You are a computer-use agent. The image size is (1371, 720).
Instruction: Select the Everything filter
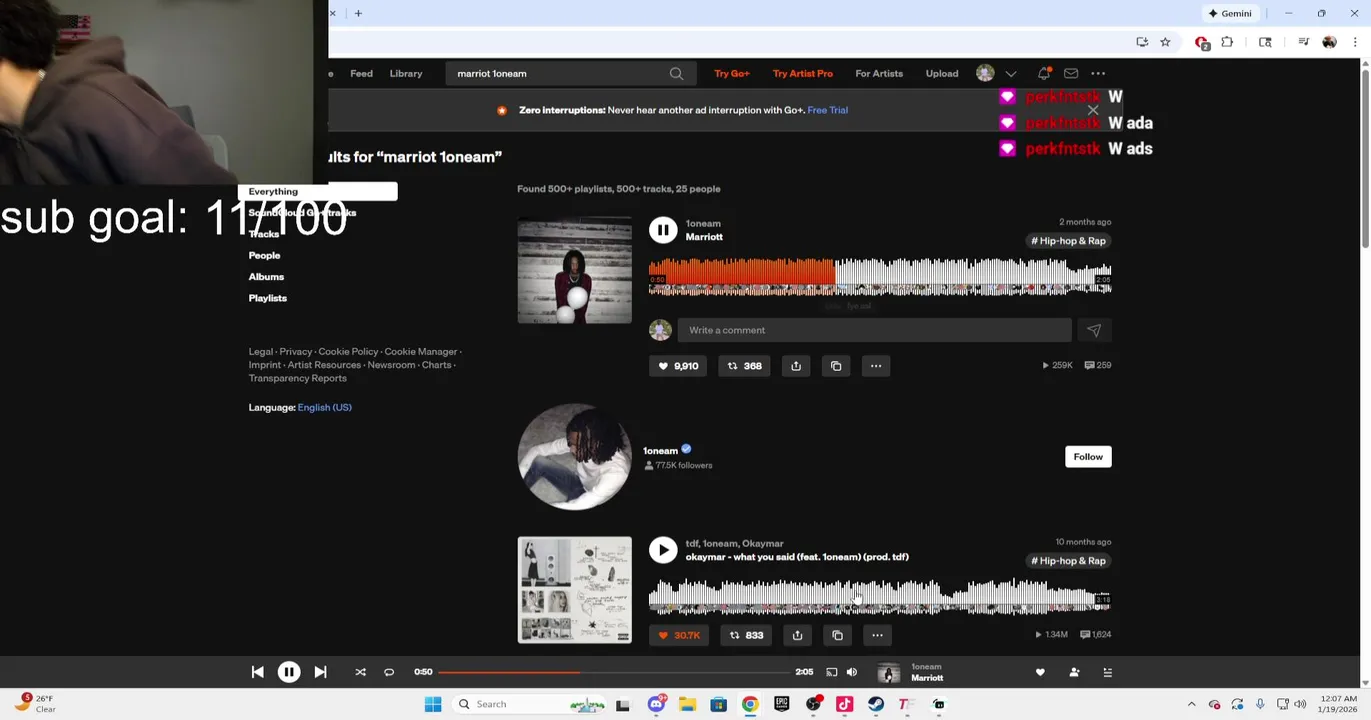pyautogui.click(x=317, y=191)
